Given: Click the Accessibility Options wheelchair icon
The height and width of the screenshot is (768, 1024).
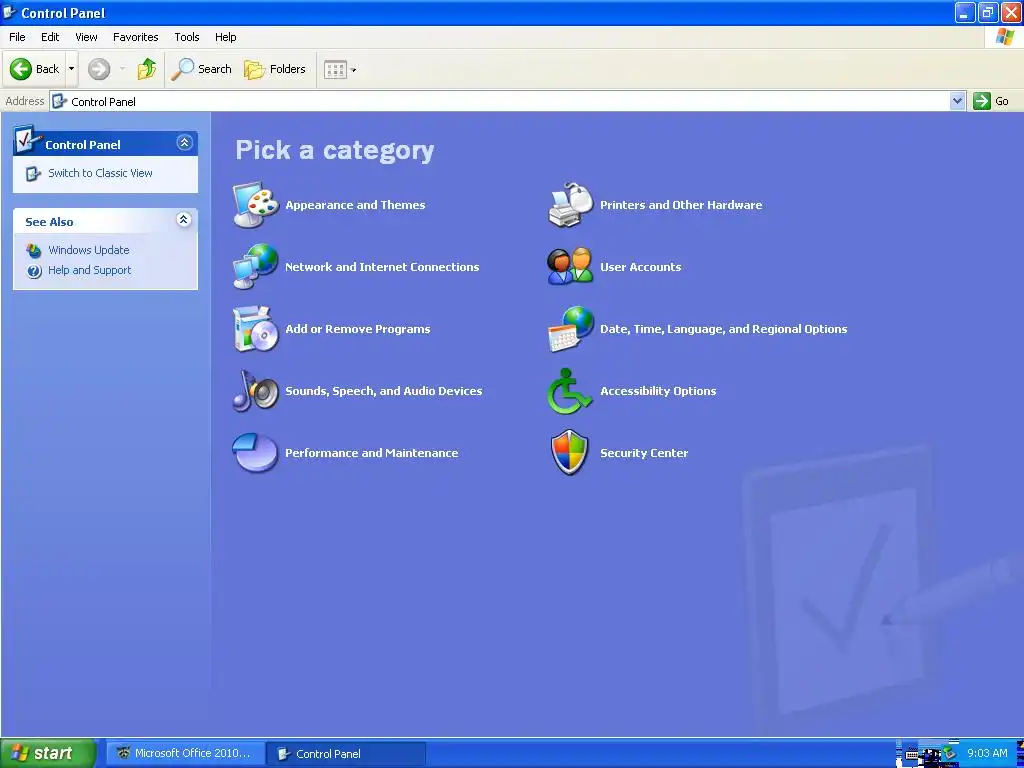Looking at the screenshot, I should point(569,391).
